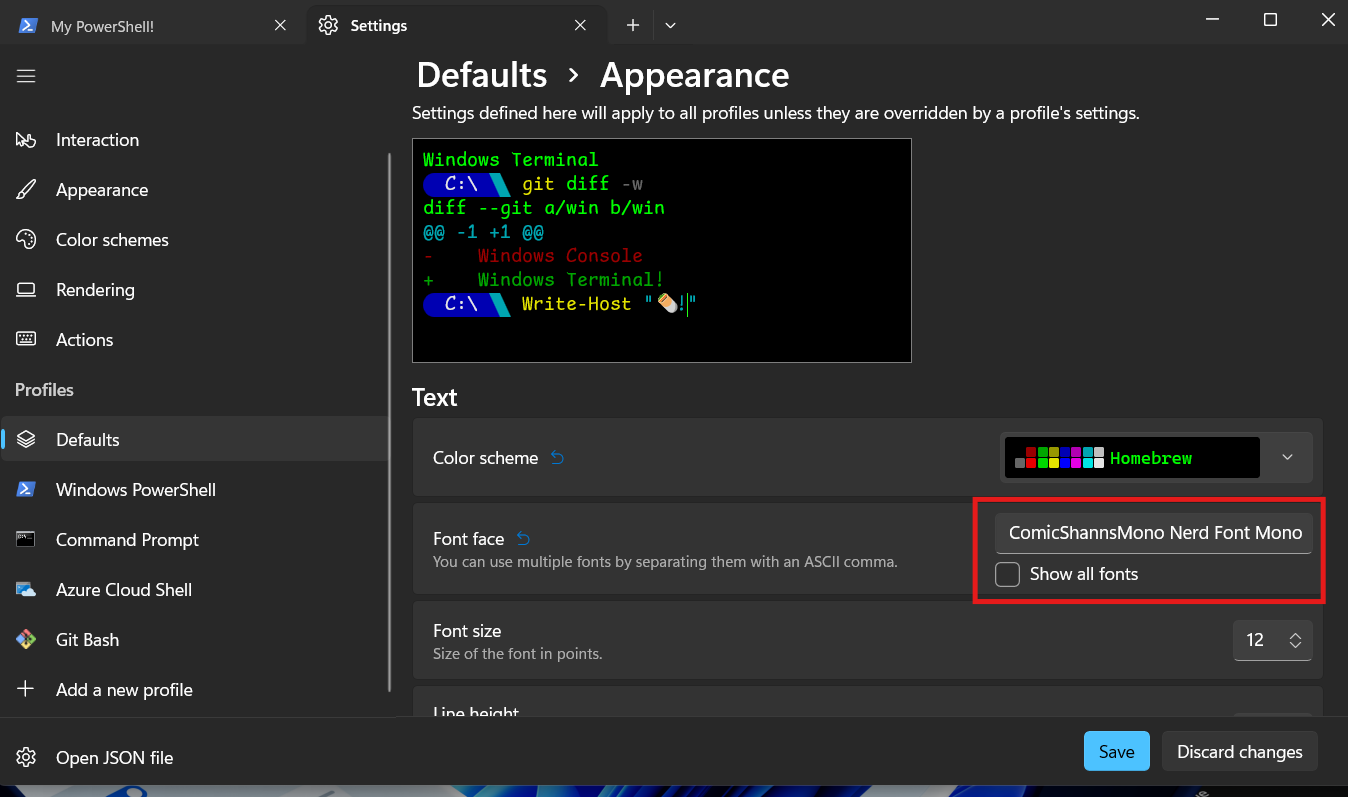Select the Azure Cloud Shell profile

(x=195, y=590)
